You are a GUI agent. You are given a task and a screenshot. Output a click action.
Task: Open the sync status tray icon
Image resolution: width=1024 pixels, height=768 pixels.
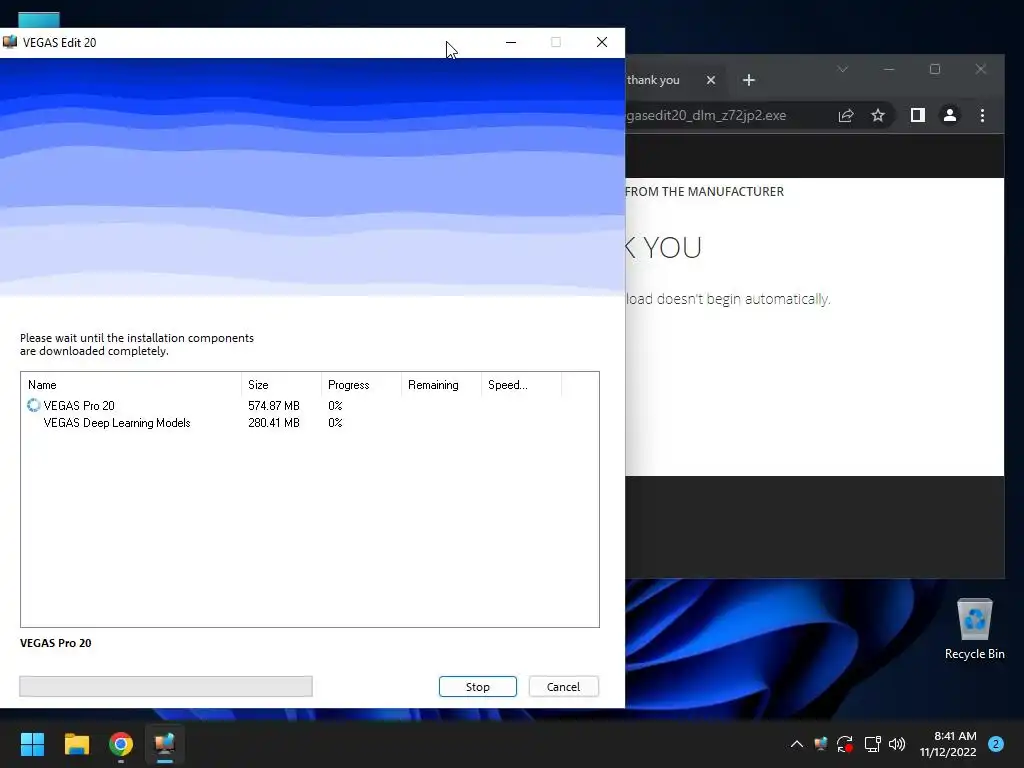click(x=845, y=744)
